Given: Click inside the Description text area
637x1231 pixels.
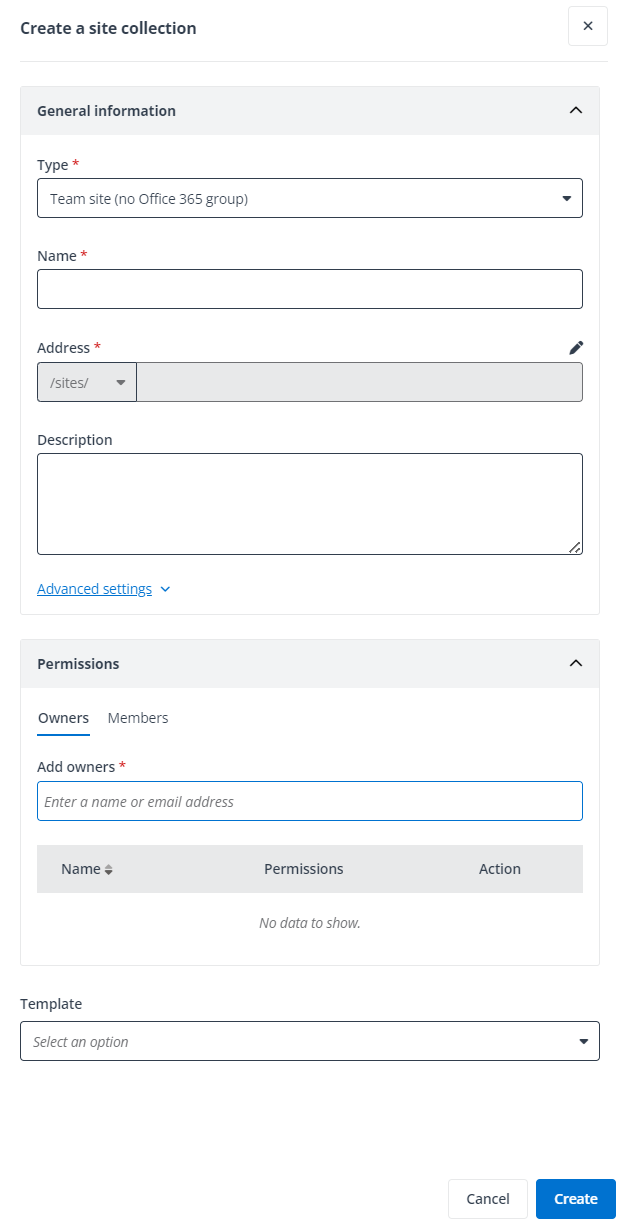Looking at the screenshot, I should pyautogui.click(x=310, y=503).
